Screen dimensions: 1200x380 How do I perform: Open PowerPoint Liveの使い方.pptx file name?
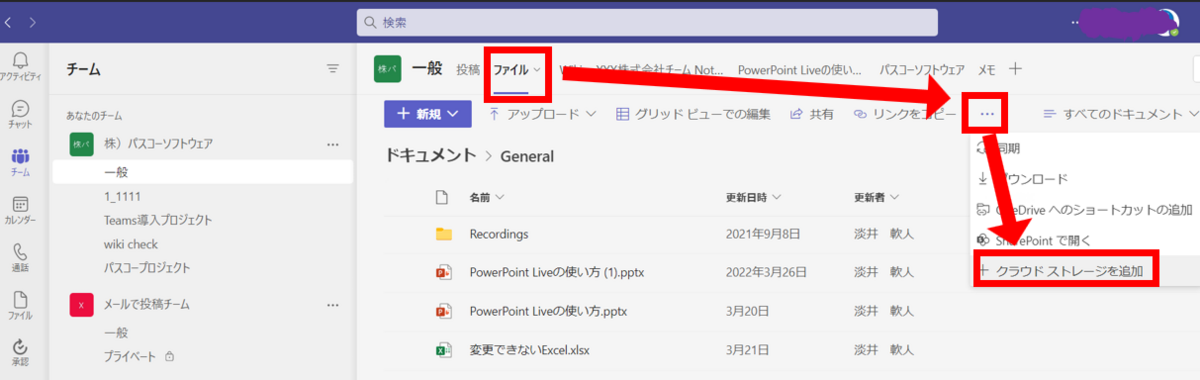(549, 311)
